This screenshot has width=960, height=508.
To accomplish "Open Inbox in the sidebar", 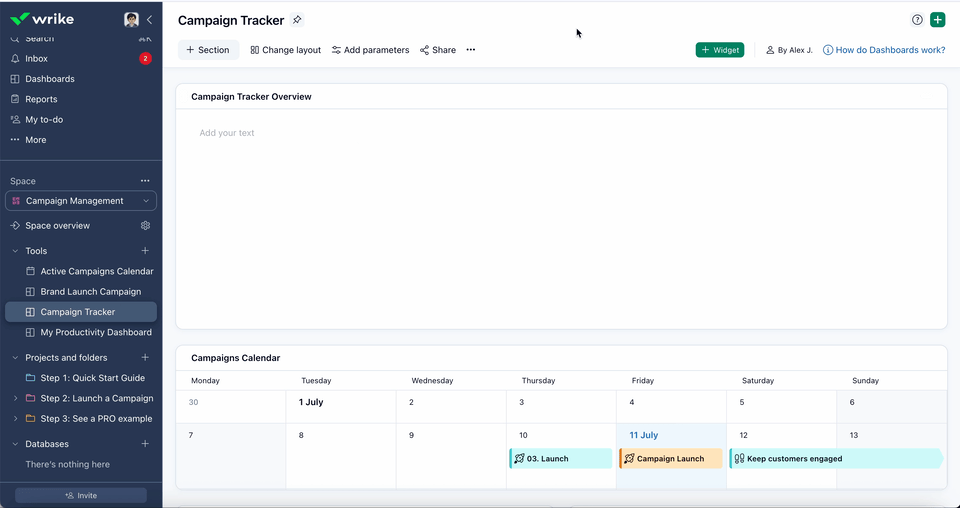I will coord(36,59).
